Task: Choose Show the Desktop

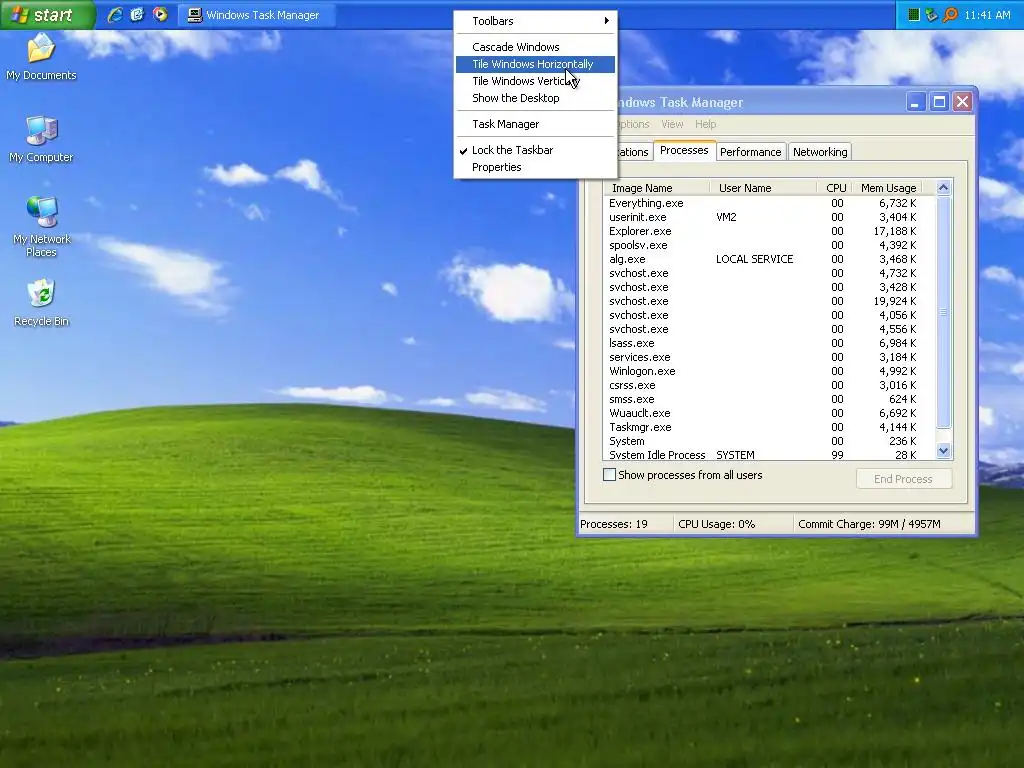Action: (535, 98)
